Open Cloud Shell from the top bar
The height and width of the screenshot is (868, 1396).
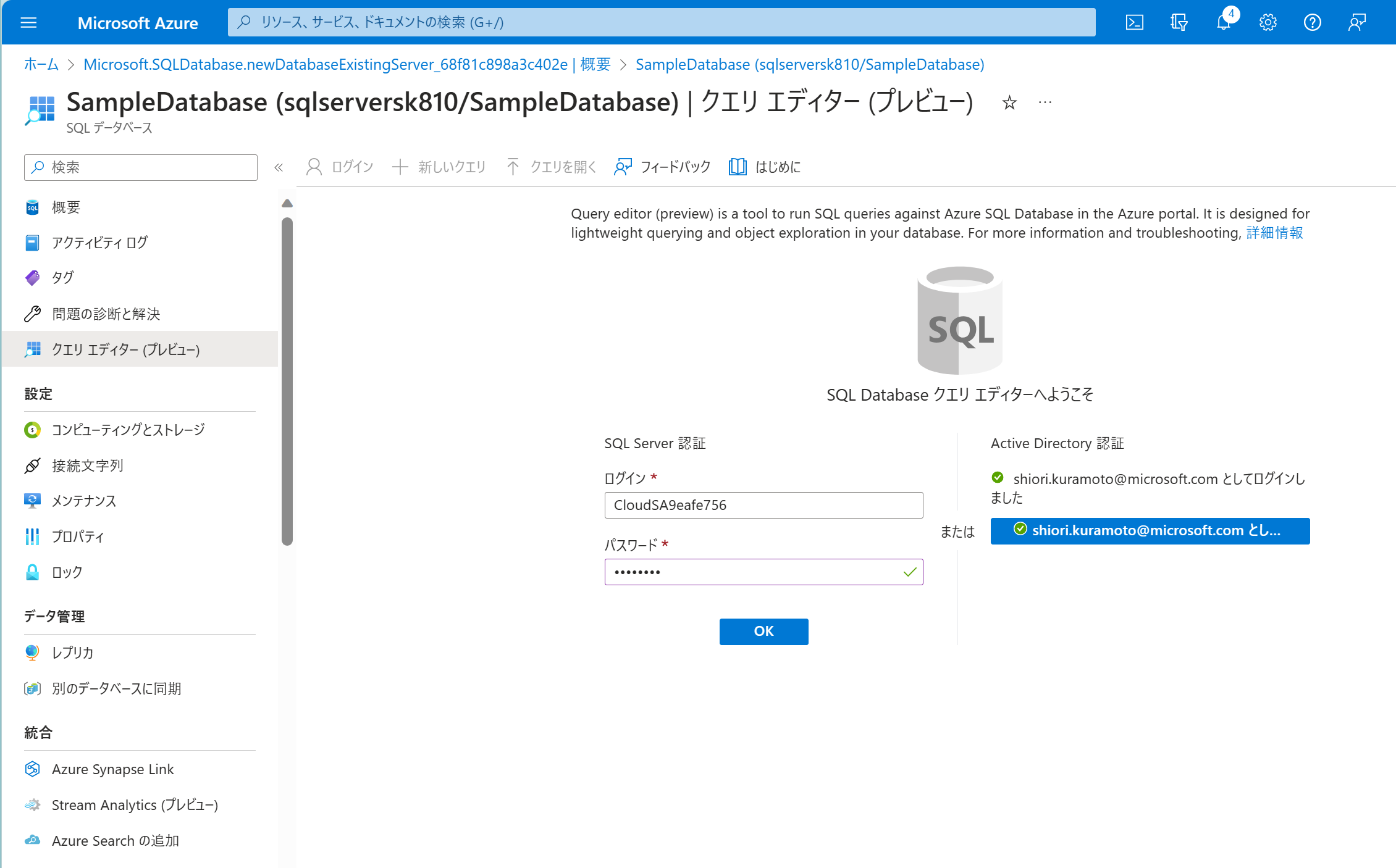[x=1134, y=22]
